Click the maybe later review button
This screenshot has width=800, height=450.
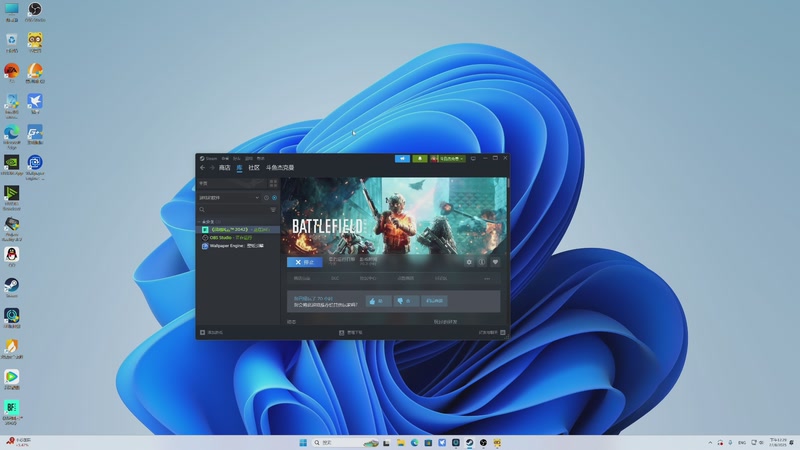click(x=435, y=301)
